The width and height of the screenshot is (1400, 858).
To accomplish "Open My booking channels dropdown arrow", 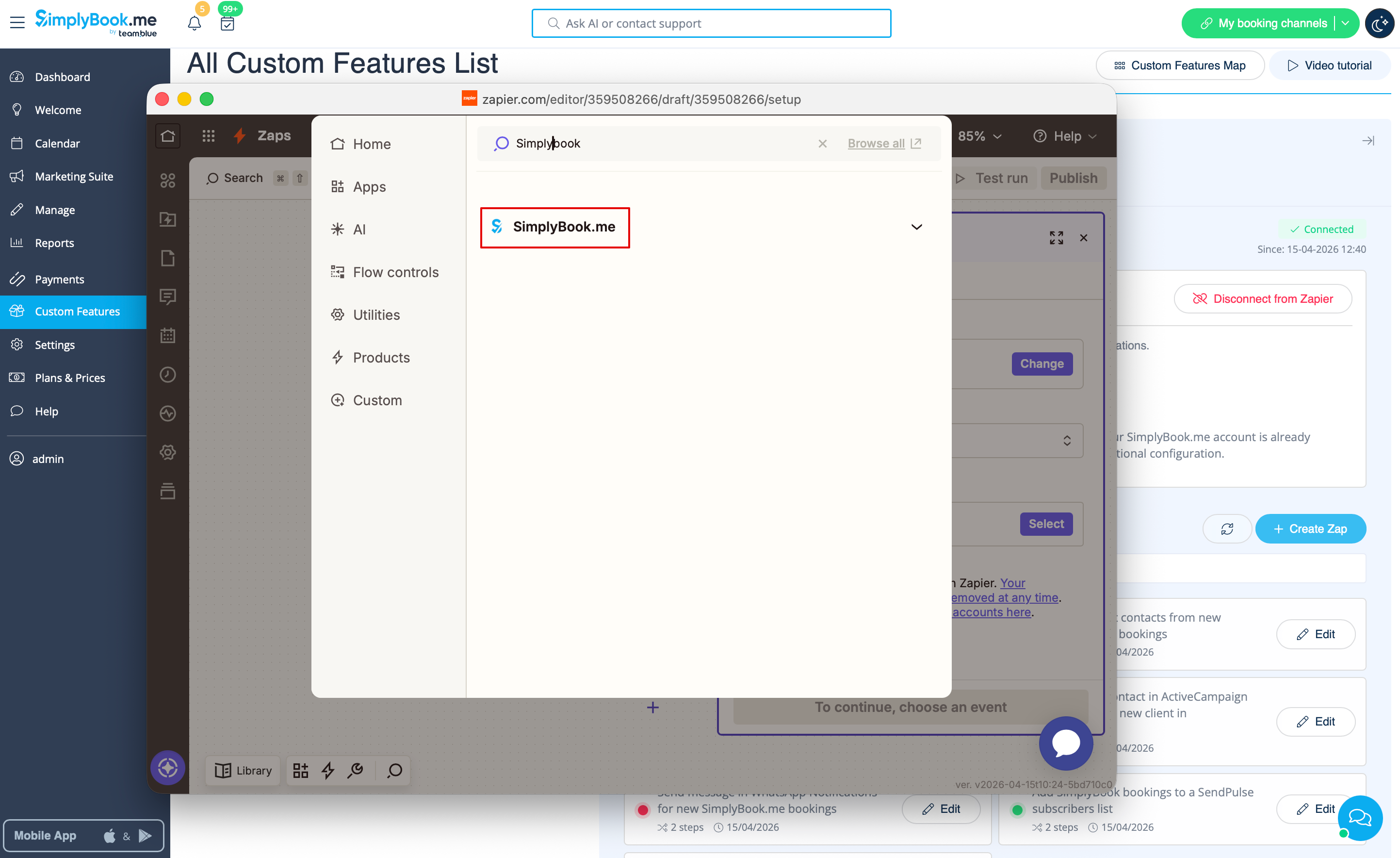I will pos(1346,23).
